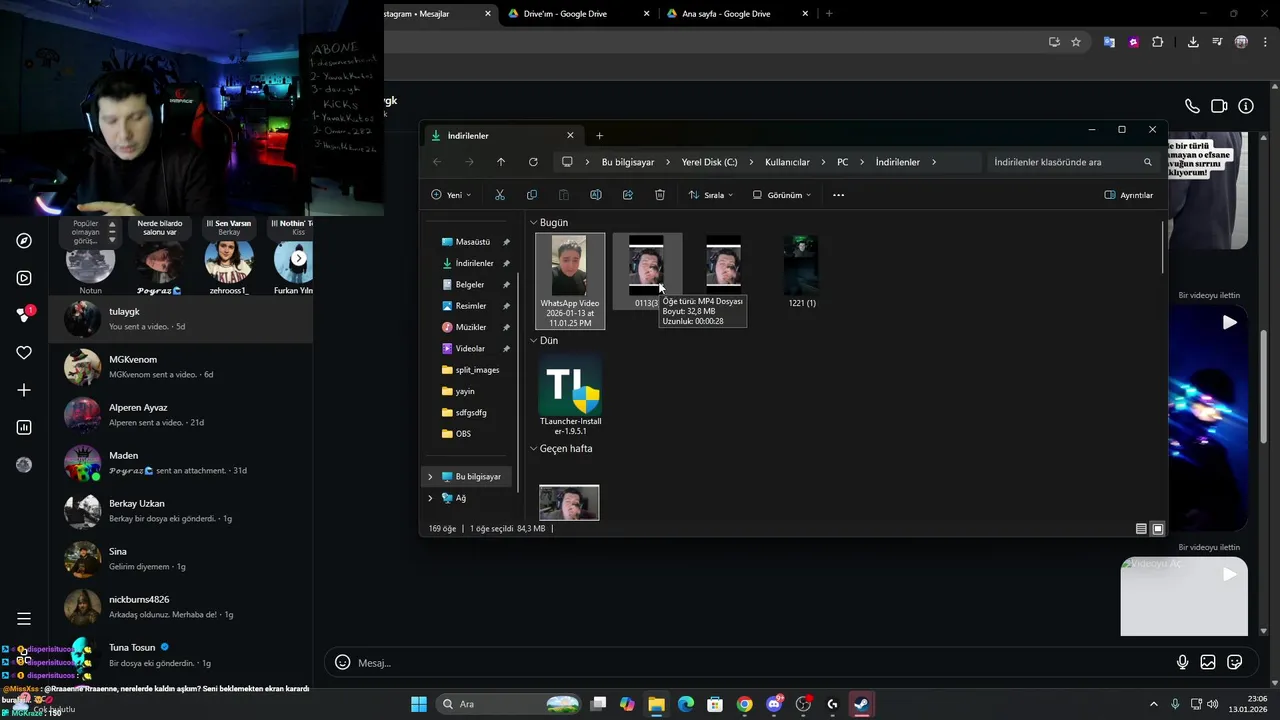1280x720 pixels.
Task: Open the Sırala sort dropdown
Action: (x=711, y=195)
